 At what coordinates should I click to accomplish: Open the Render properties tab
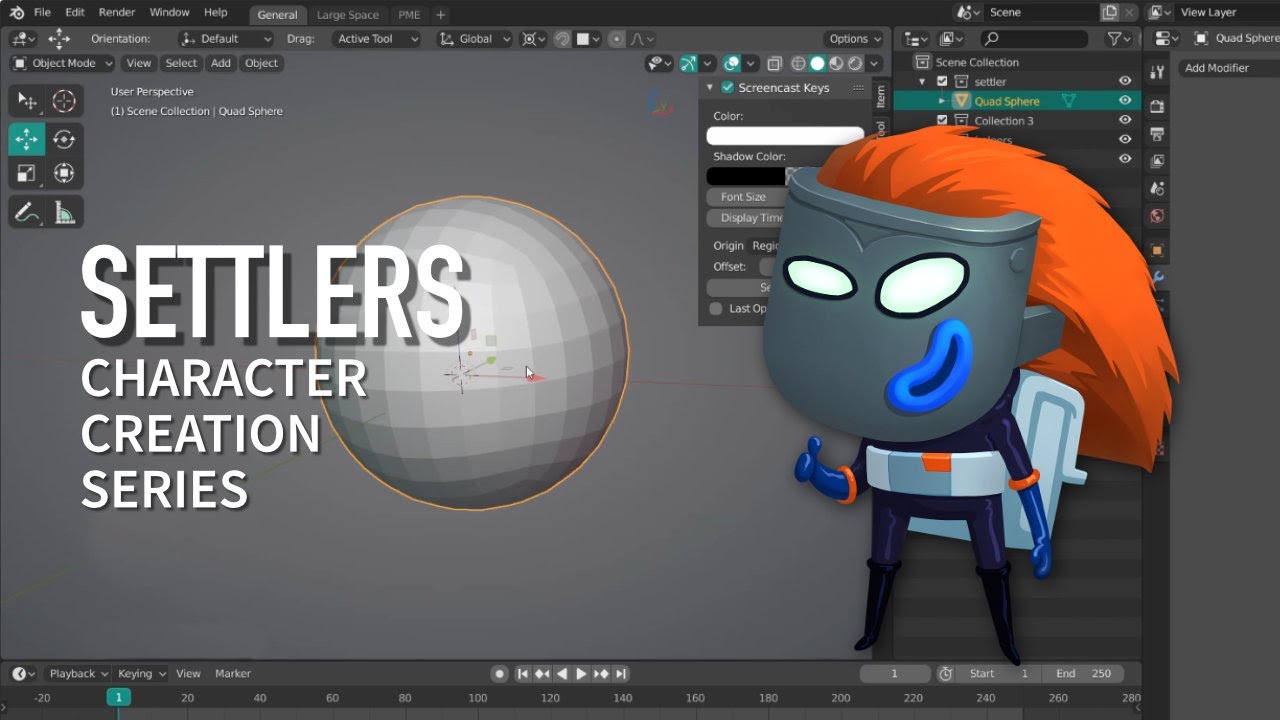[x=1156, y=107]
